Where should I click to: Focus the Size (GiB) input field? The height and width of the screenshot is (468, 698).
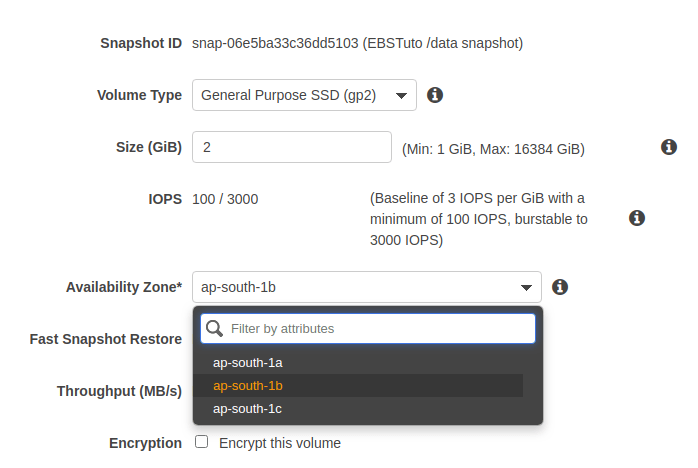click(291, 147)
